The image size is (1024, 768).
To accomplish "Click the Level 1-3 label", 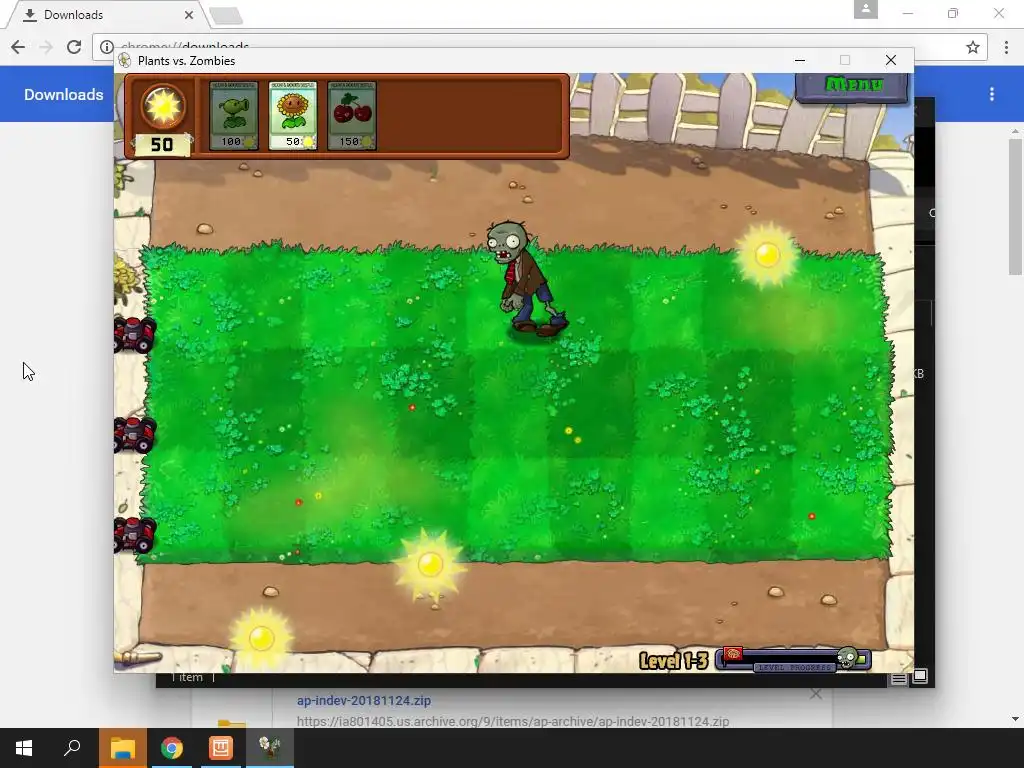I will tap(673, 661).
